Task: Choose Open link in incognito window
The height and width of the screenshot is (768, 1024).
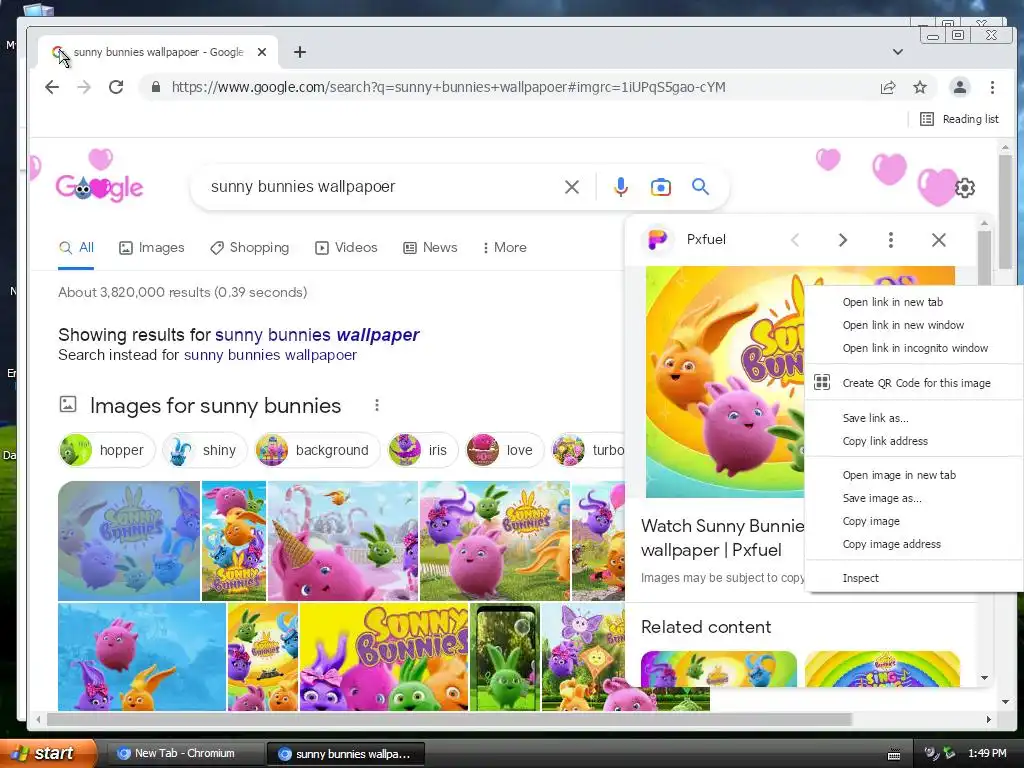Action: click(x=914, y=348)
